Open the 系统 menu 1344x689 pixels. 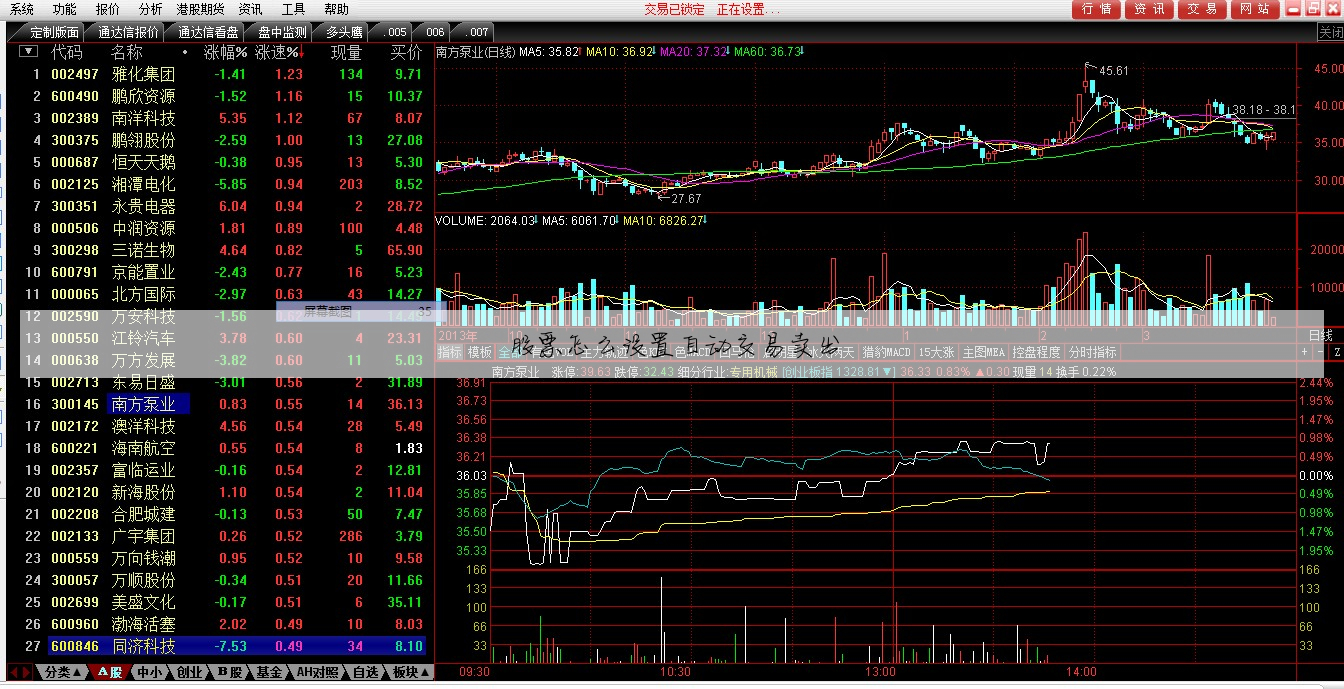(x=21, y=9)
